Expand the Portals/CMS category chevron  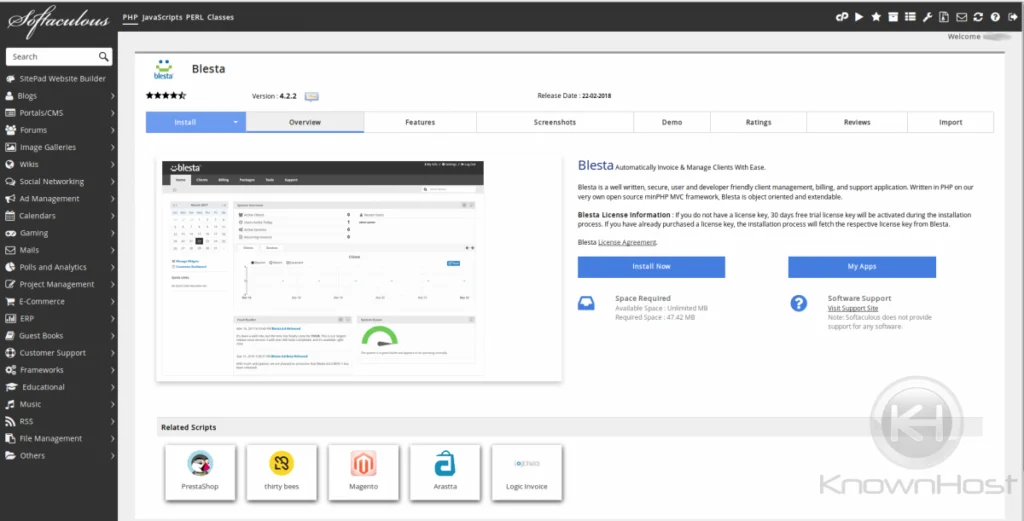point(112,113)
